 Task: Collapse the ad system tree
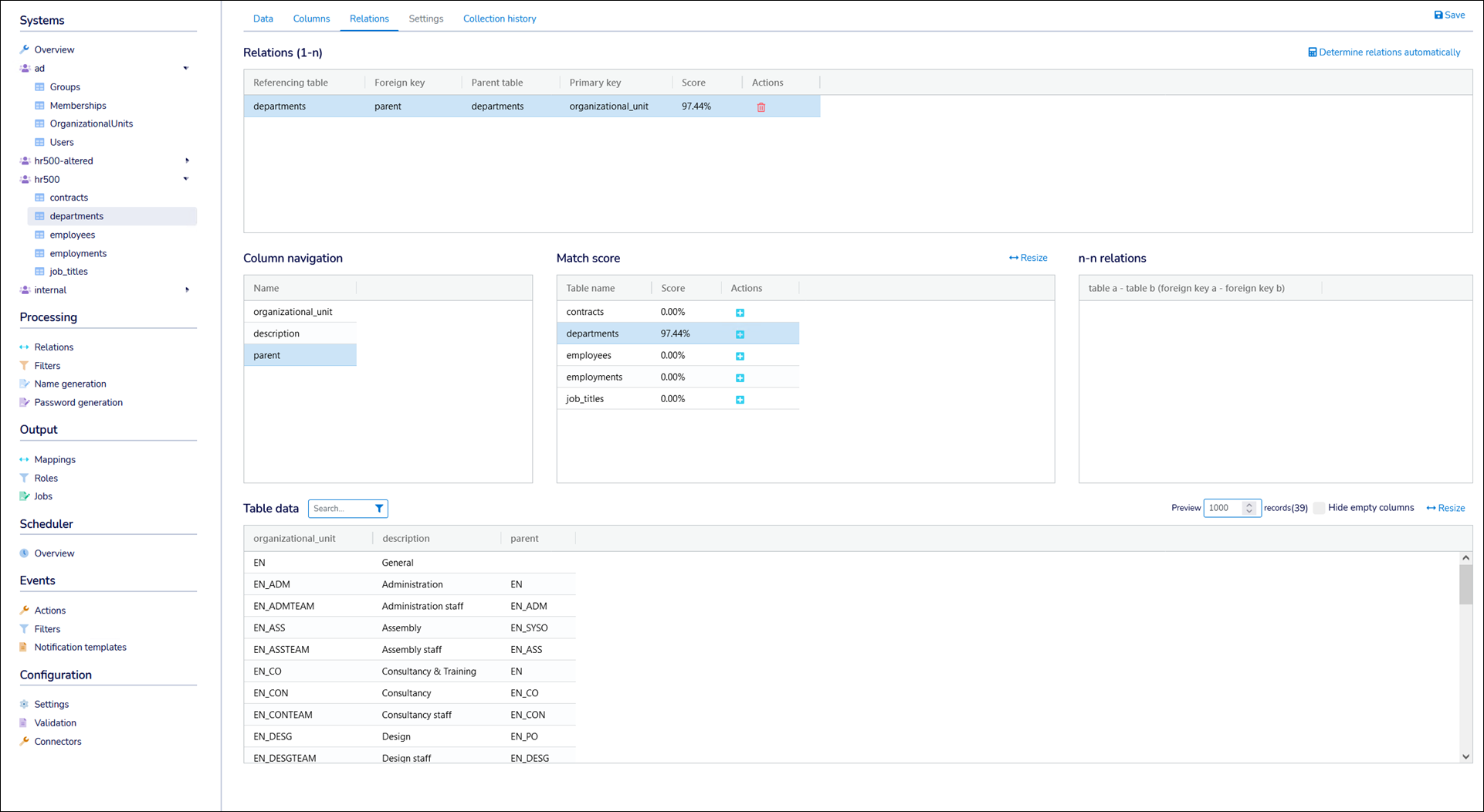tap(186, 69)
